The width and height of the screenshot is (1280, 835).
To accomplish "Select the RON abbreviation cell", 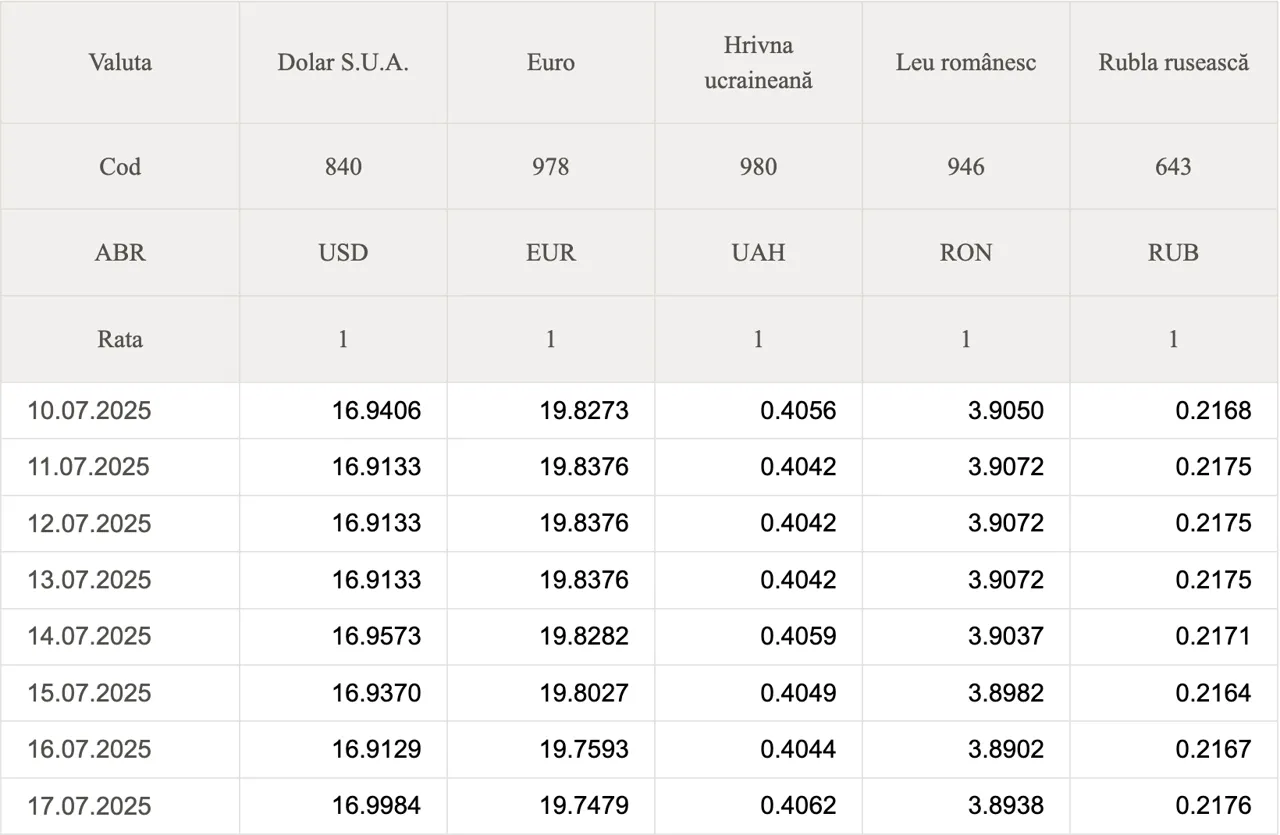I will pyautogui.click(x=966, y=252).
